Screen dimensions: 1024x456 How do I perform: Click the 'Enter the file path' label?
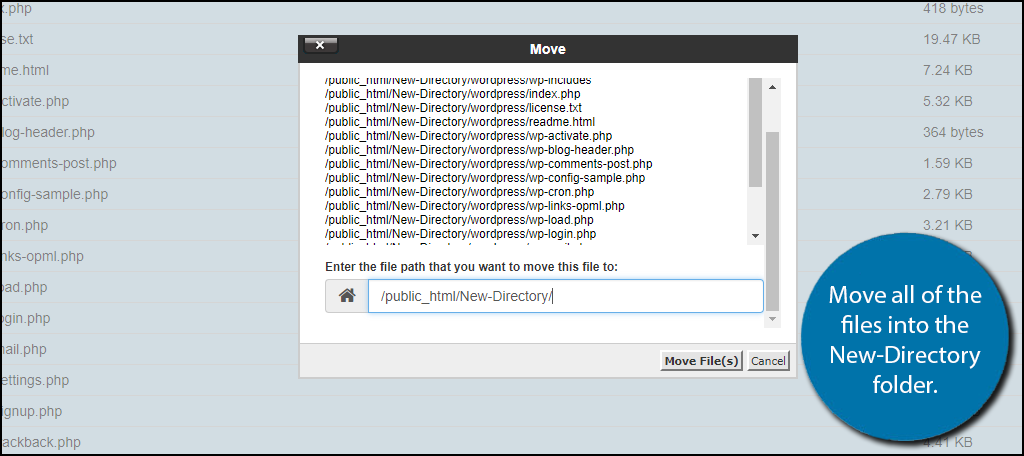[x=471, y=267]
